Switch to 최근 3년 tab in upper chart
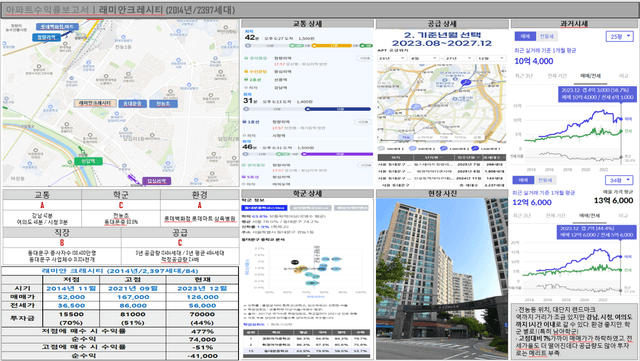The height and width of the screenshot is (361, 640). tap(524, 76)
